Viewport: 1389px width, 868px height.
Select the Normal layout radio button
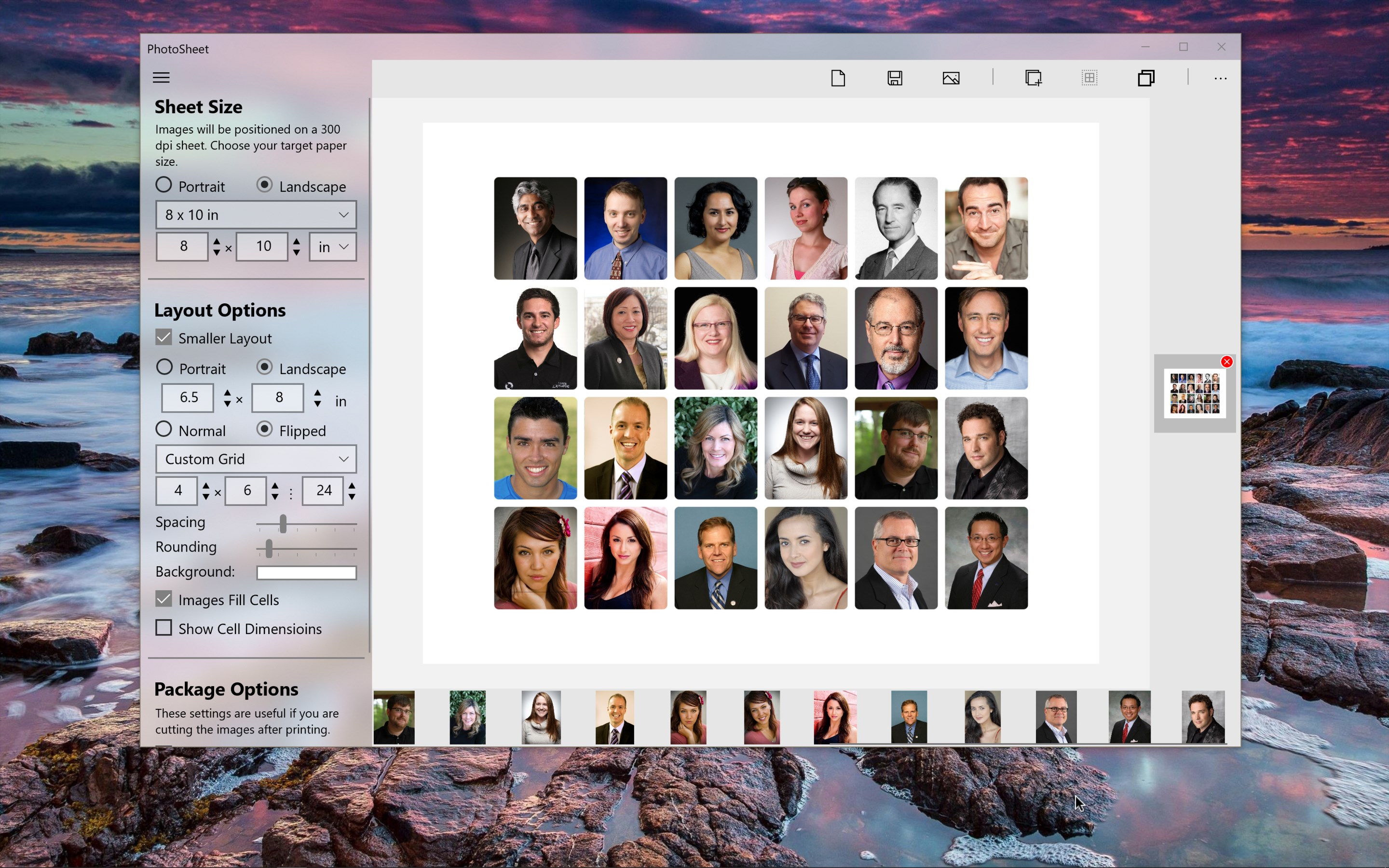click(x=164, y=429)
